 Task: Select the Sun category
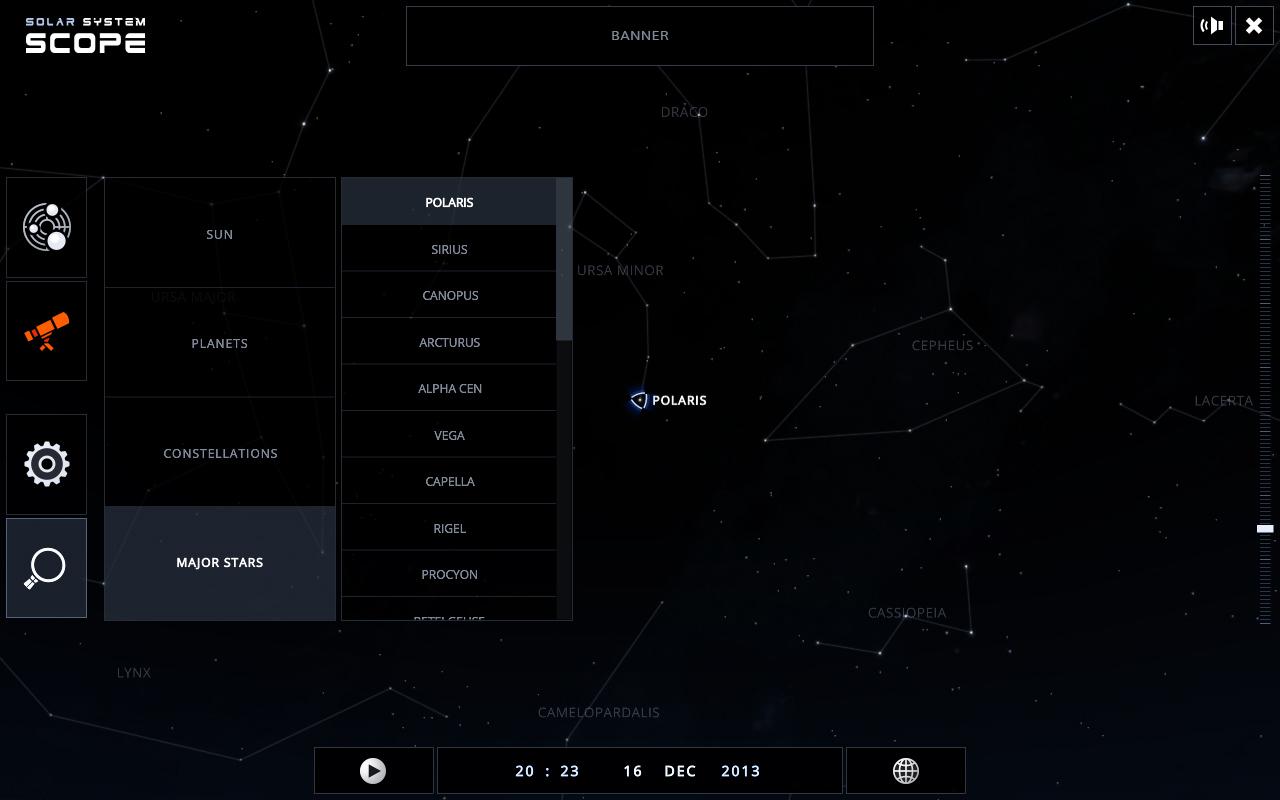[220, 233]
